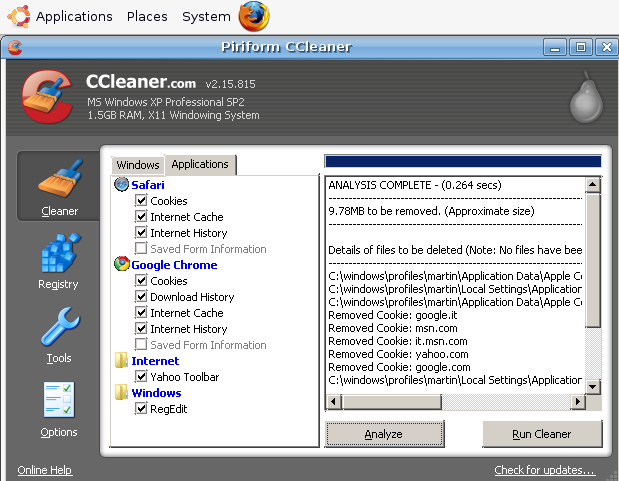Select the Safari group heading
619x481 pixels.
(x=148, y=185)
